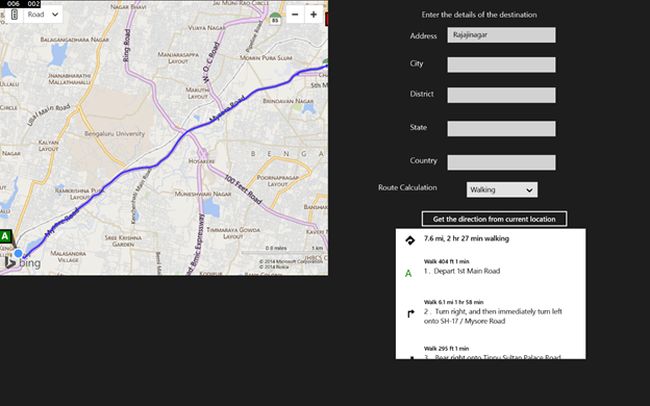Click the 85 highway shield on map
650x406 pixels.
coord(275,19)
